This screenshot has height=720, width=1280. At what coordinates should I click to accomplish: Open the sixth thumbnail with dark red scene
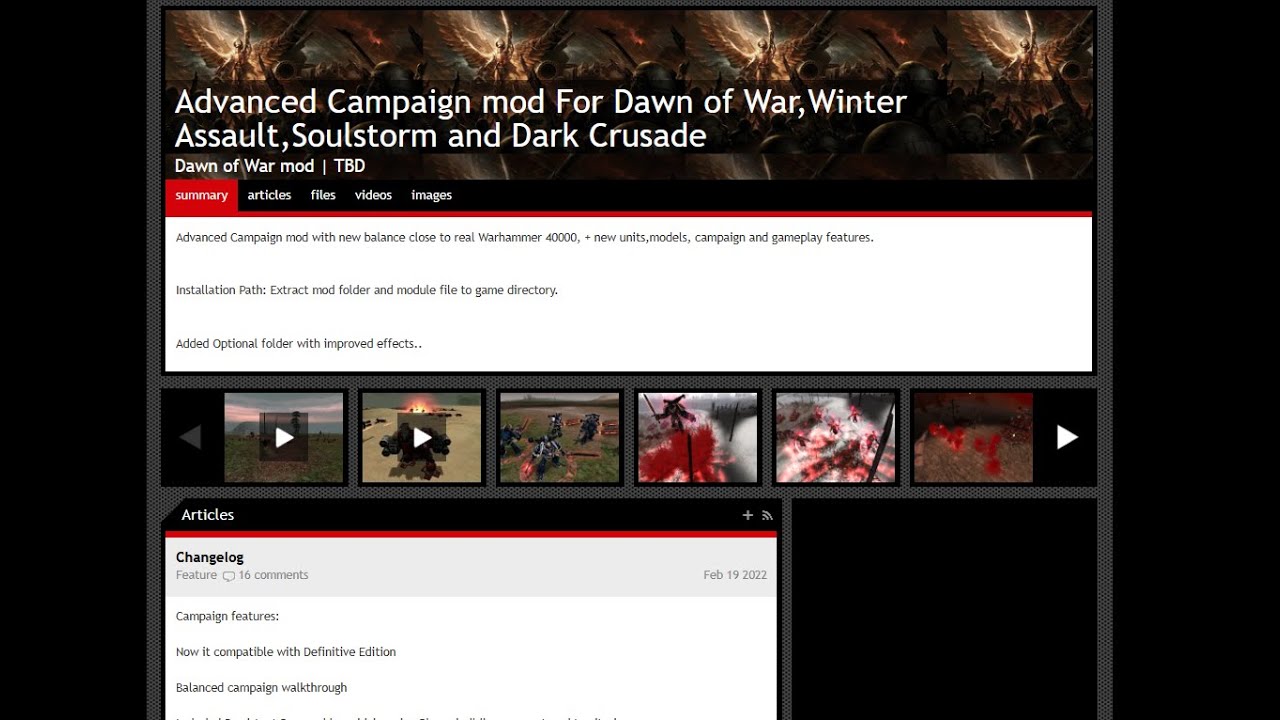click(974, 437)
